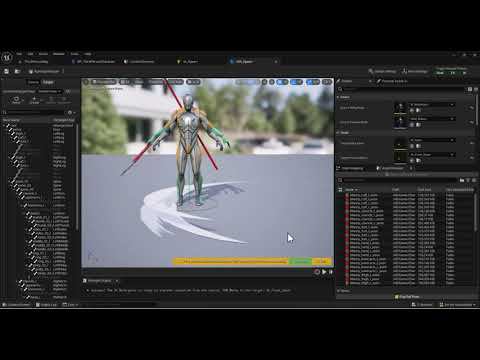This screenshot has width=480, height=360.
Task: Click the coordinate system icon in viewport toolbar
Action: pos(265,82)
